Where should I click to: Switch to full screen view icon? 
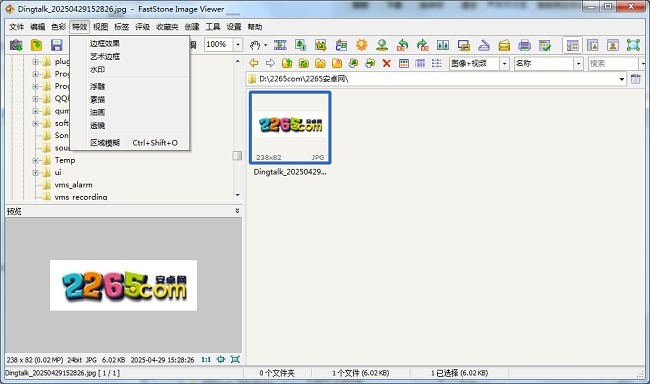(633, 45)
